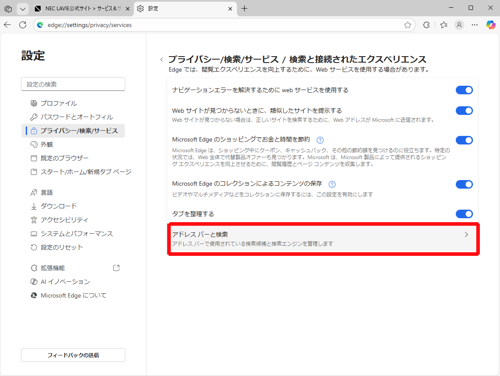The height and width of the screenshot is (376, 500).
Task: Open アクセシビリティ settings section
Action: pos(73,220)
